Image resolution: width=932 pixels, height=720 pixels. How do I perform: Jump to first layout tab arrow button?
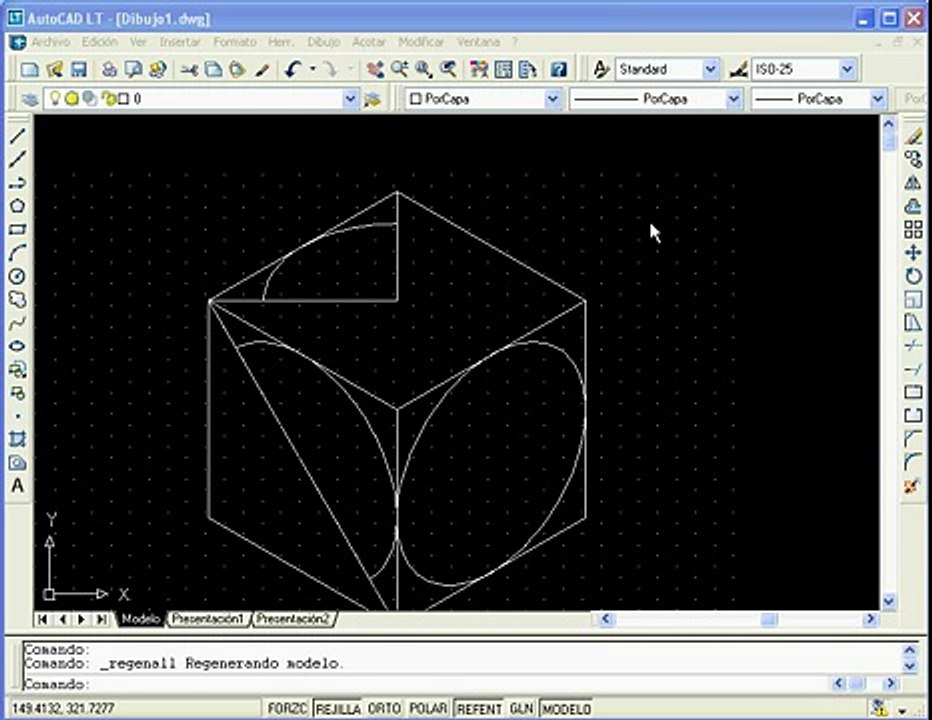pyautogui.click(x=43, y=619)
